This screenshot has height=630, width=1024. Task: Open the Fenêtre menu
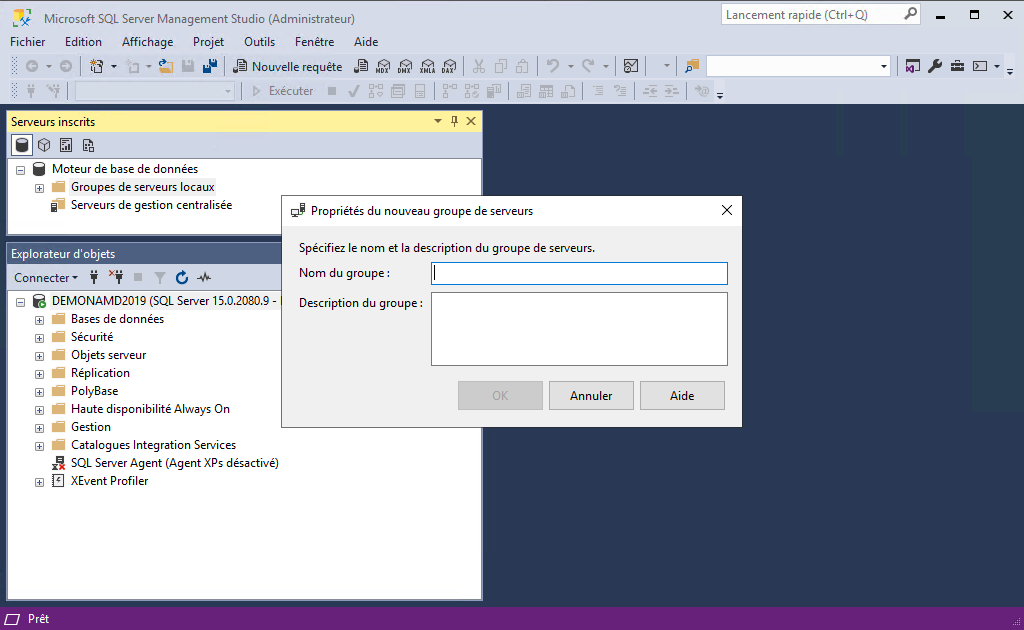[x=314, y=42]
